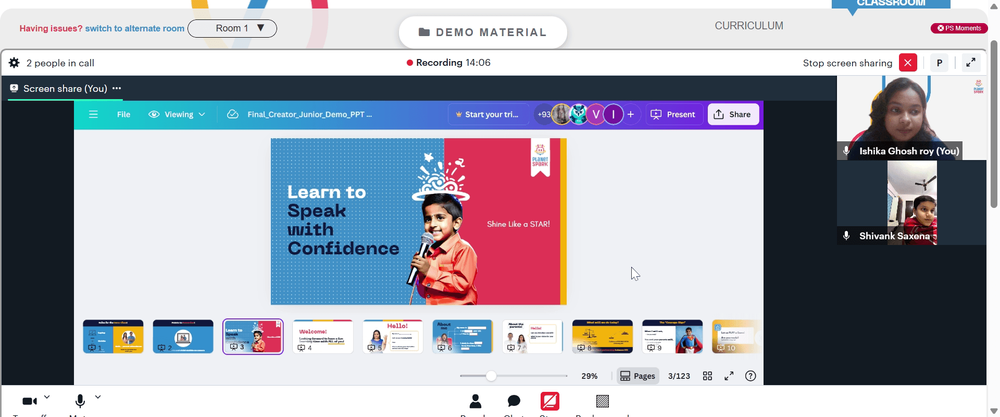Select slide 2 thumbnail

[x=183, y=337]
